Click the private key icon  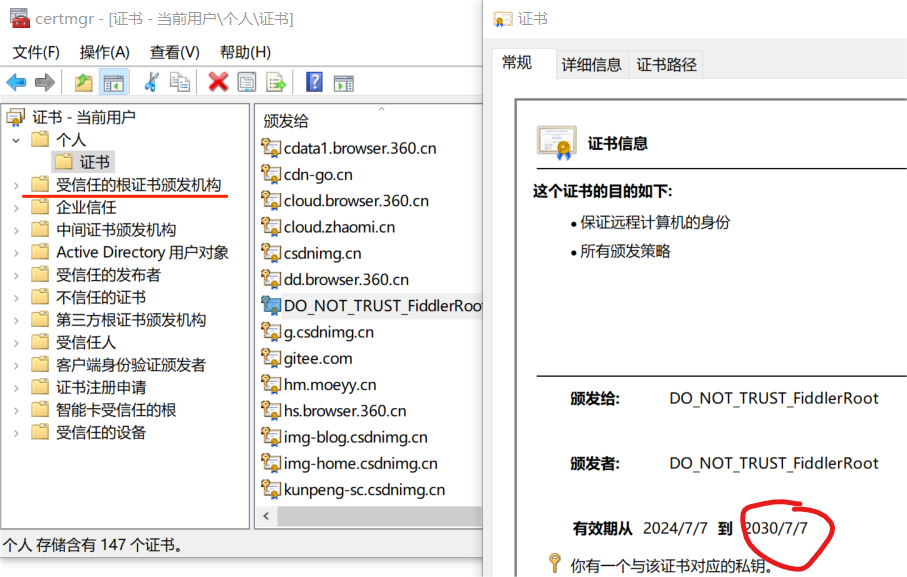click(554, 563)
